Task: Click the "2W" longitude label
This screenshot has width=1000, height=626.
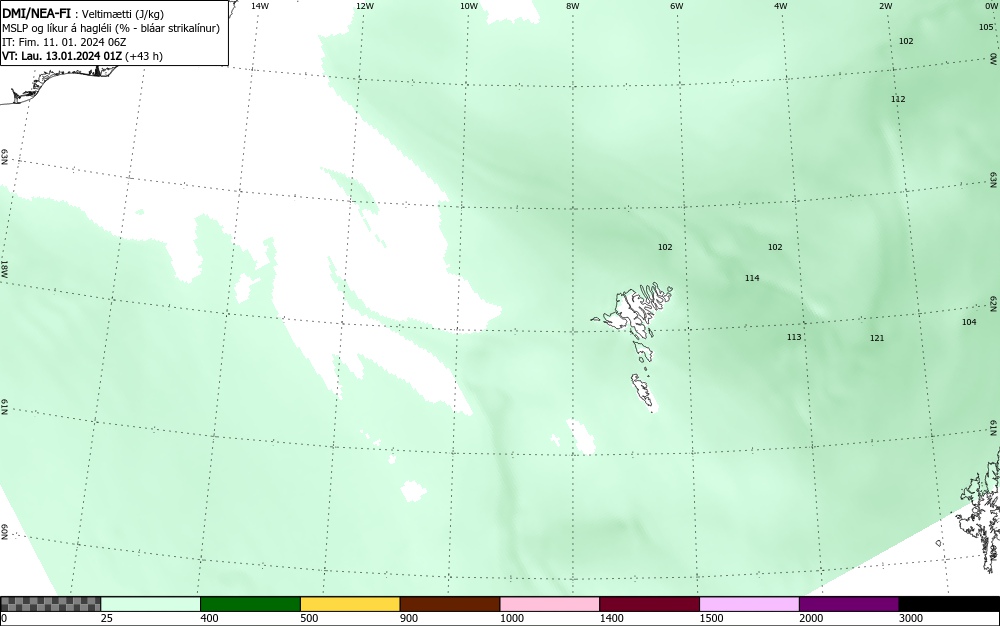Action: tap(885, 6)
